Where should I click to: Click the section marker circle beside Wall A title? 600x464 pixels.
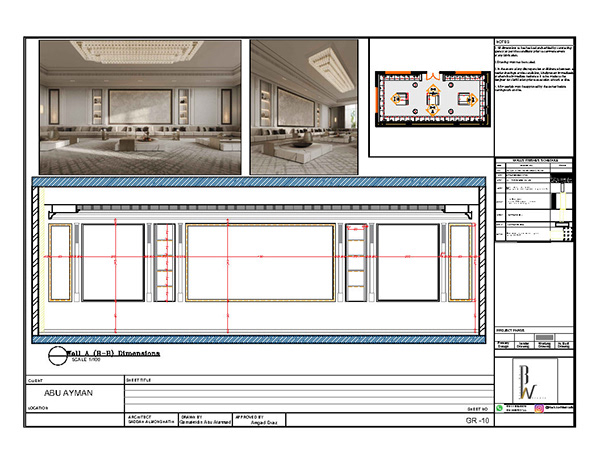coord(56,354)
